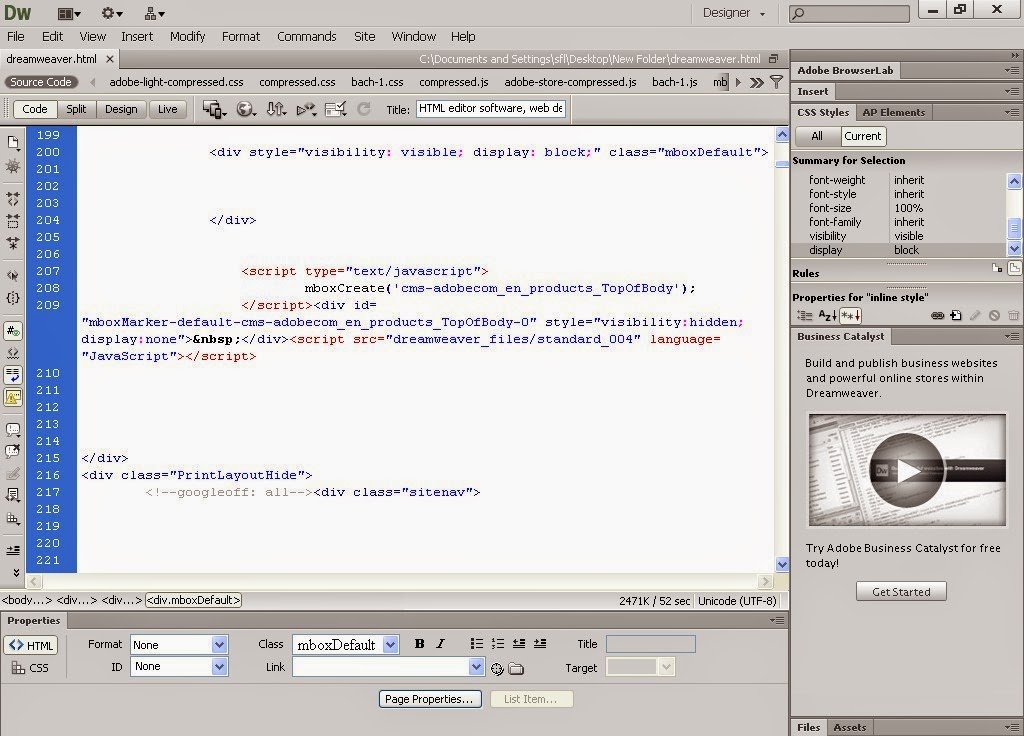Click Unordered List icon
This screenshot has height=736, width=1024.
coord(477,644)
